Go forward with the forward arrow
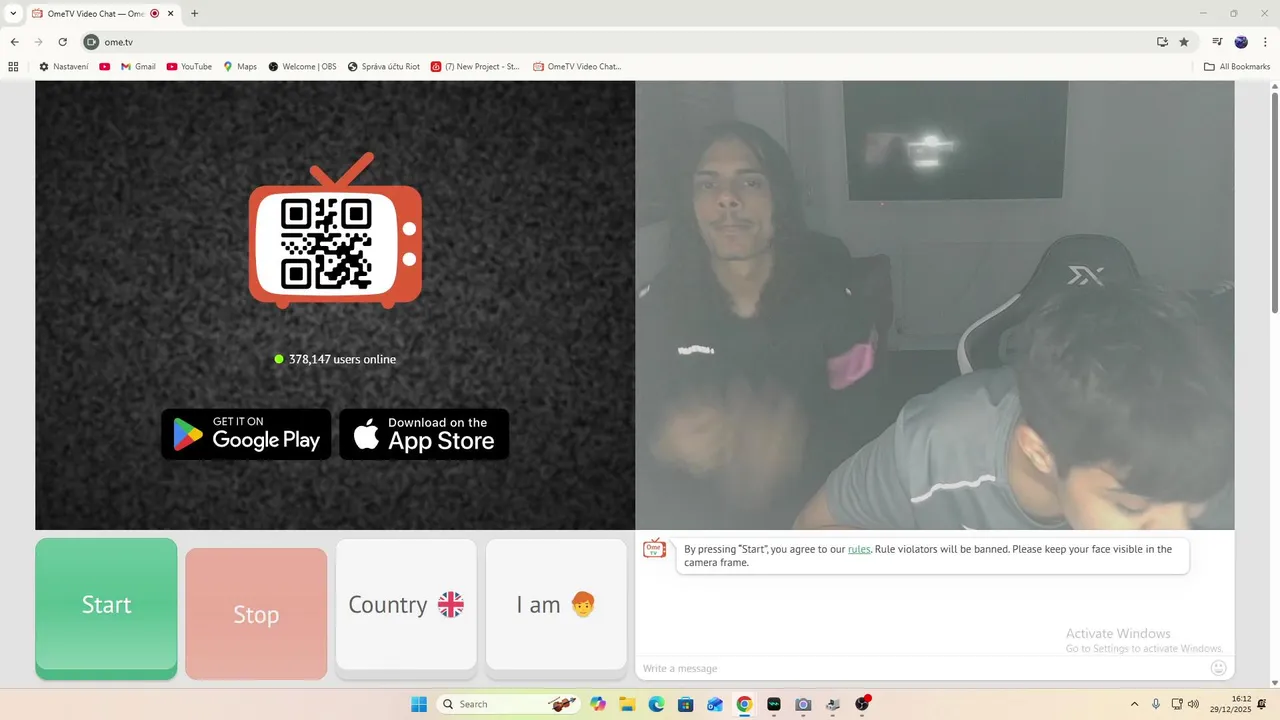Viewport: 1280px width, 720px height. point(38,42)
